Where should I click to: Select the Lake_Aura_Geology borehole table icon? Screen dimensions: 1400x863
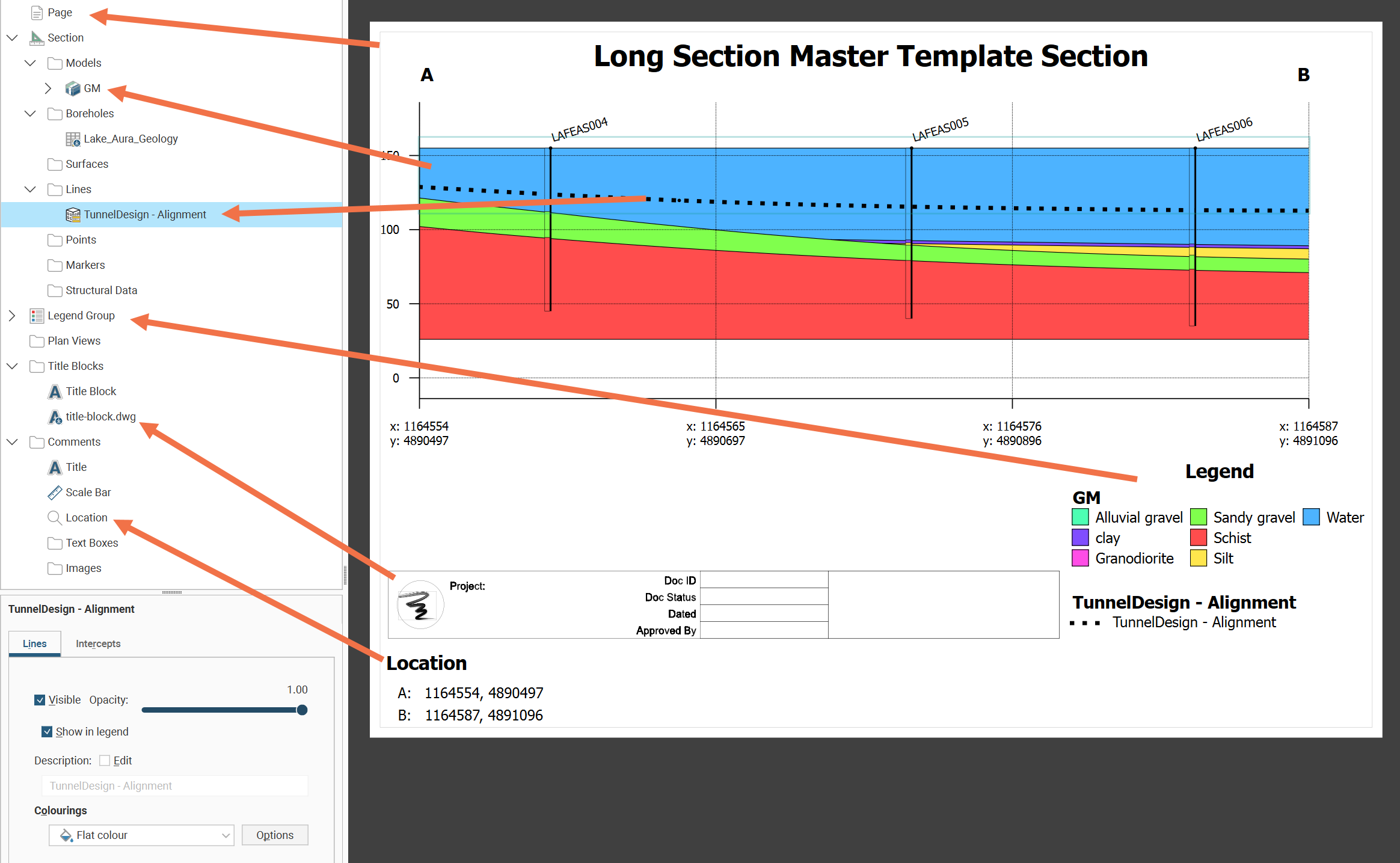(73, 139)
